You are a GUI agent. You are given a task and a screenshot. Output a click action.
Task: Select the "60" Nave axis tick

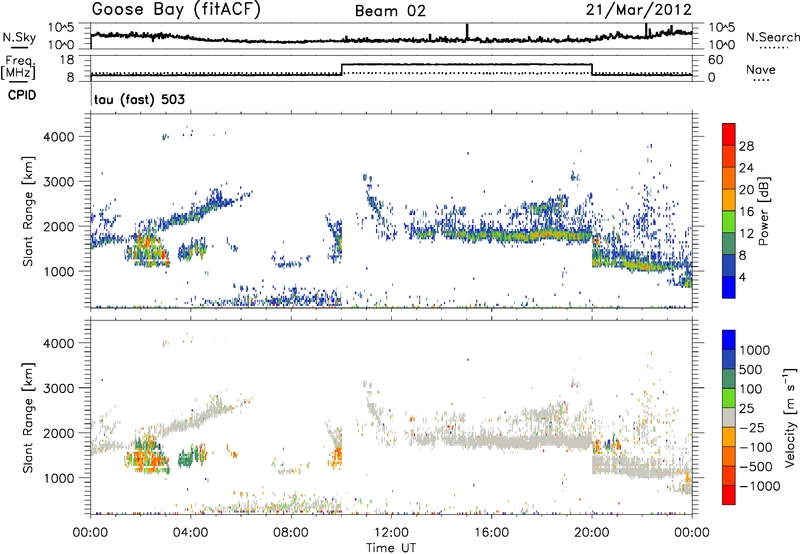pos(716,60)
